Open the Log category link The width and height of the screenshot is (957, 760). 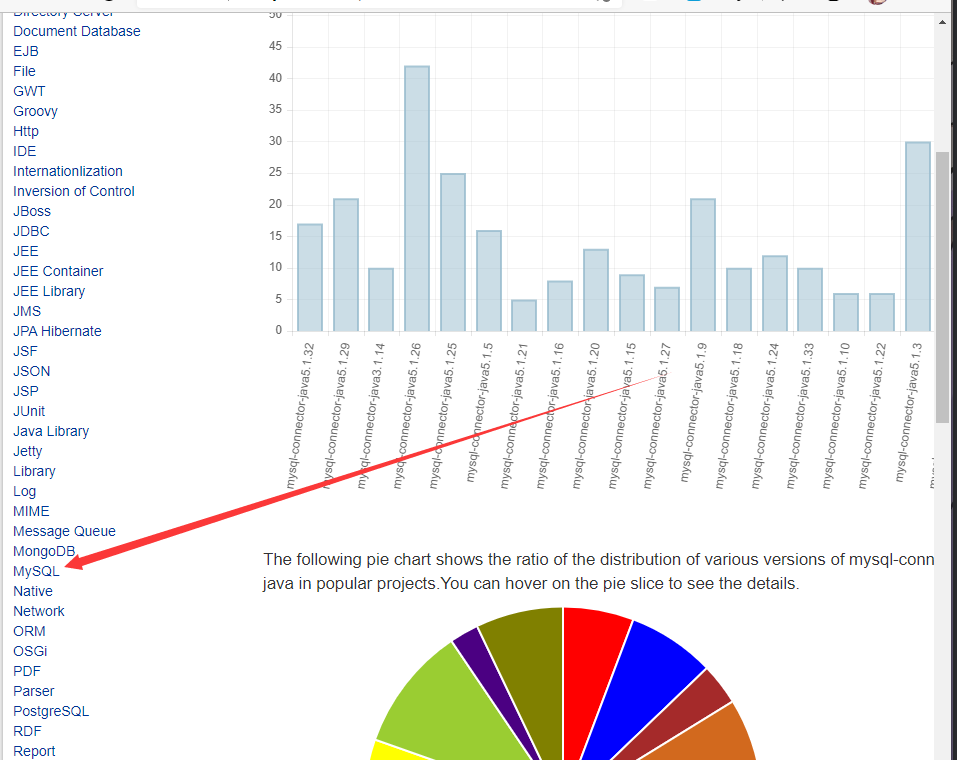coord(24,491)
